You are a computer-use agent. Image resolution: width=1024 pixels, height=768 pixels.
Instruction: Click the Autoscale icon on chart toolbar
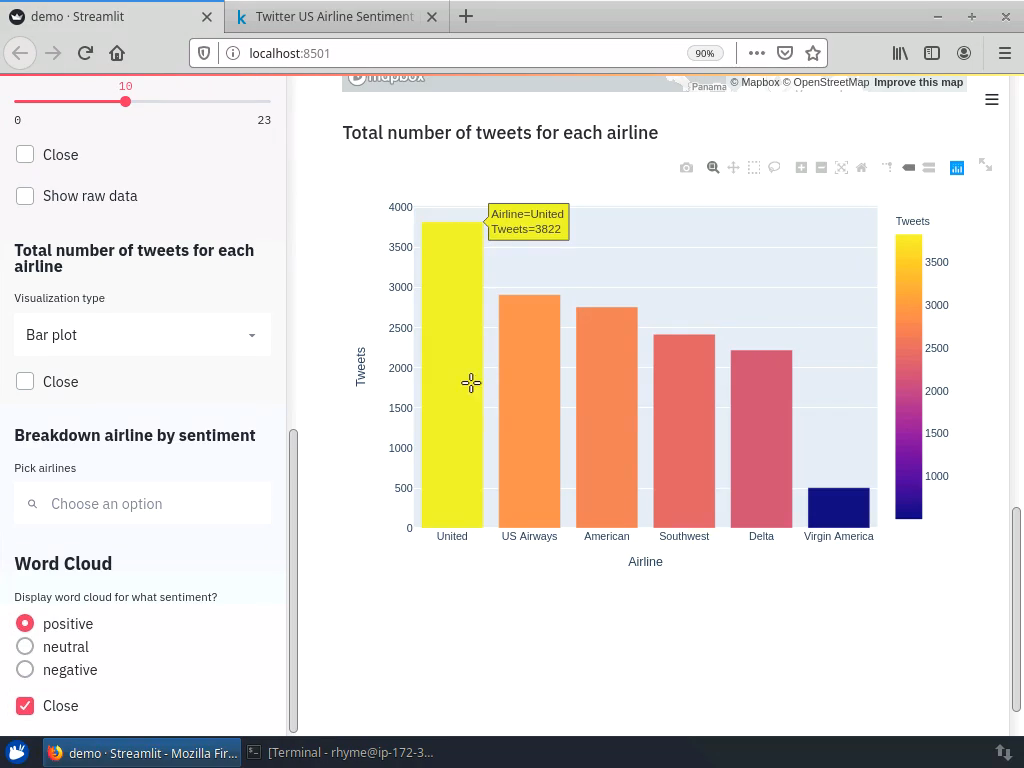point(841,168)
